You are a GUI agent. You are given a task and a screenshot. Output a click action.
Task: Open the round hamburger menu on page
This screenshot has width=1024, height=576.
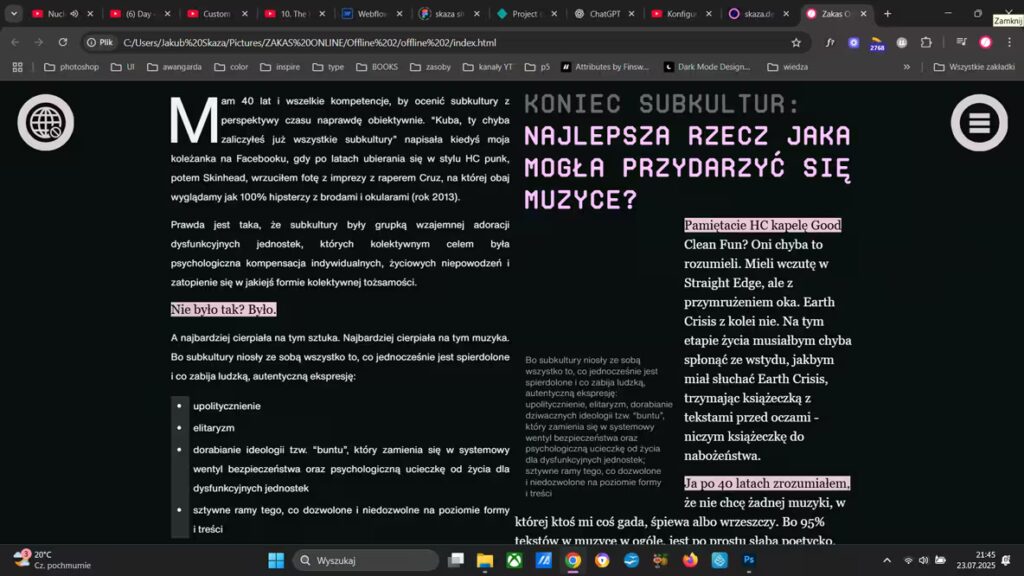(979, 122)
